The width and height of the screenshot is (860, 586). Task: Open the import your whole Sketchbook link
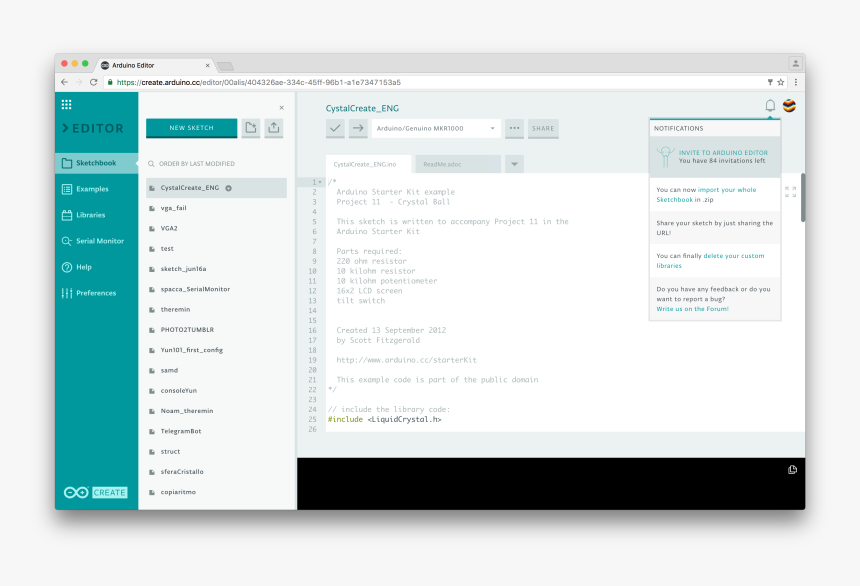tap(706, 195)
